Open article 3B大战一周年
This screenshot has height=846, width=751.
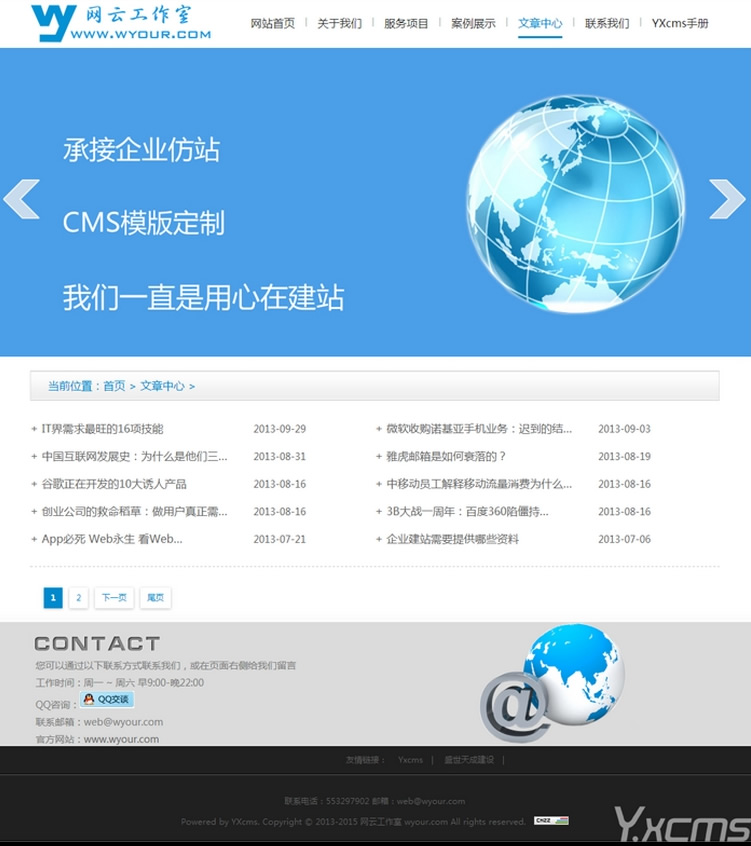pyautogui.click(x=467, y=511)
